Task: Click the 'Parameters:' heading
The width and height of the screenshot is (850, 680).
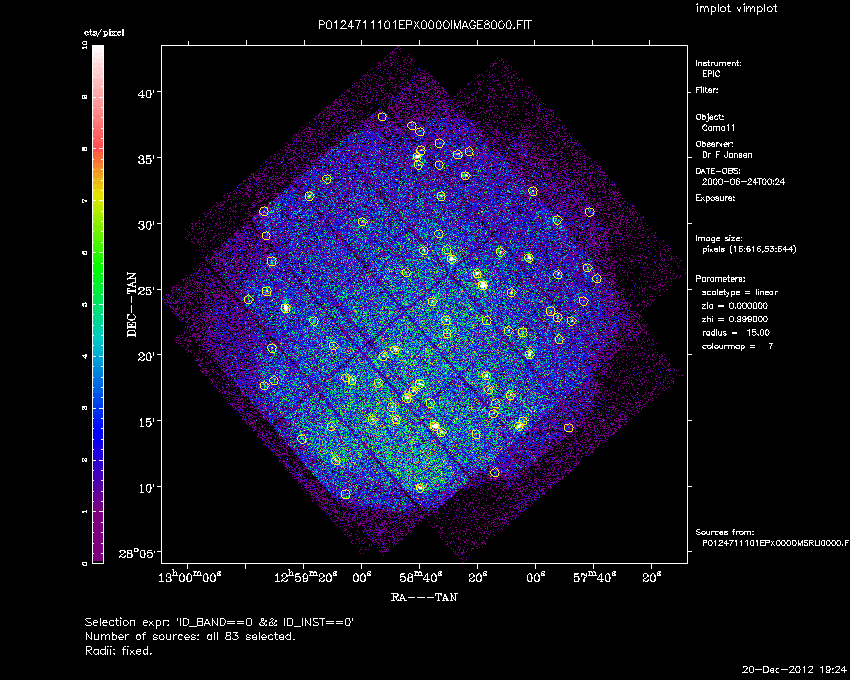Action: click(x=720, y=279)
